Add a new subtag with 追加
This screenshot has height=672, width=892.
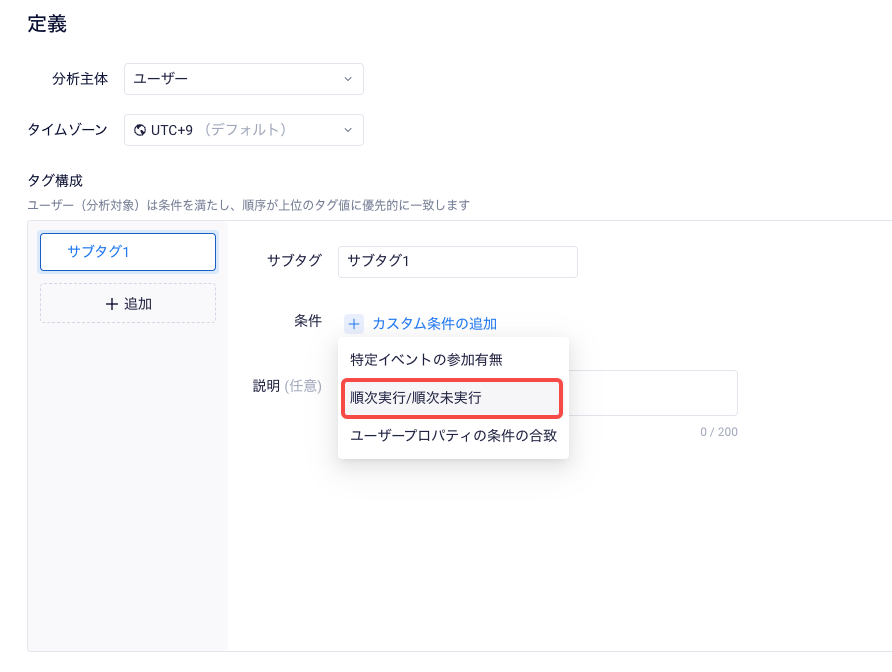click(128, 304)
